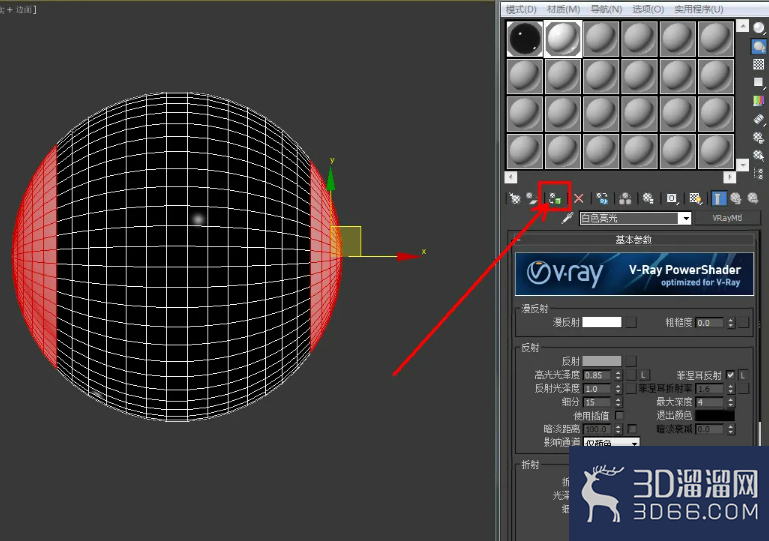Click the 高光光泽度 map button
Image resolution: width=769 pixels, height=541 pixels.
pyautogui.click(x=632, y=375)
